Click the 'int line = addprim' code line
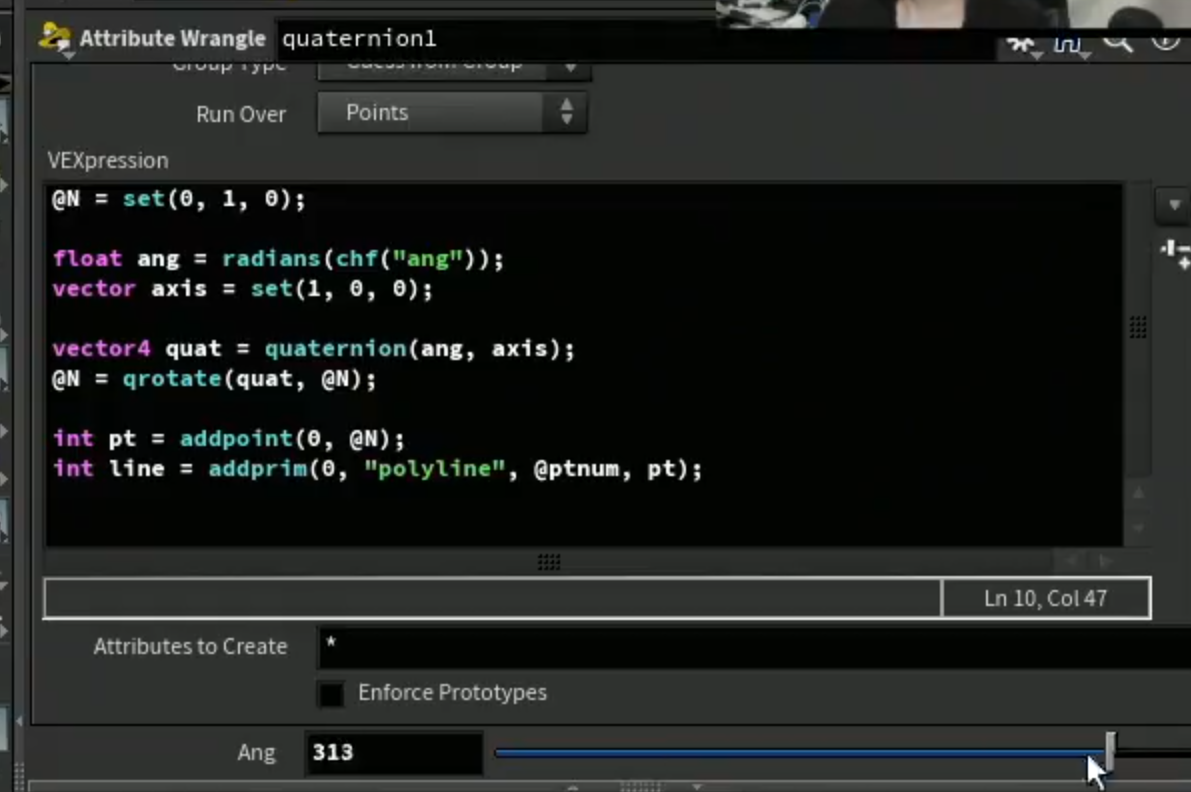 (x=378, y=469)
